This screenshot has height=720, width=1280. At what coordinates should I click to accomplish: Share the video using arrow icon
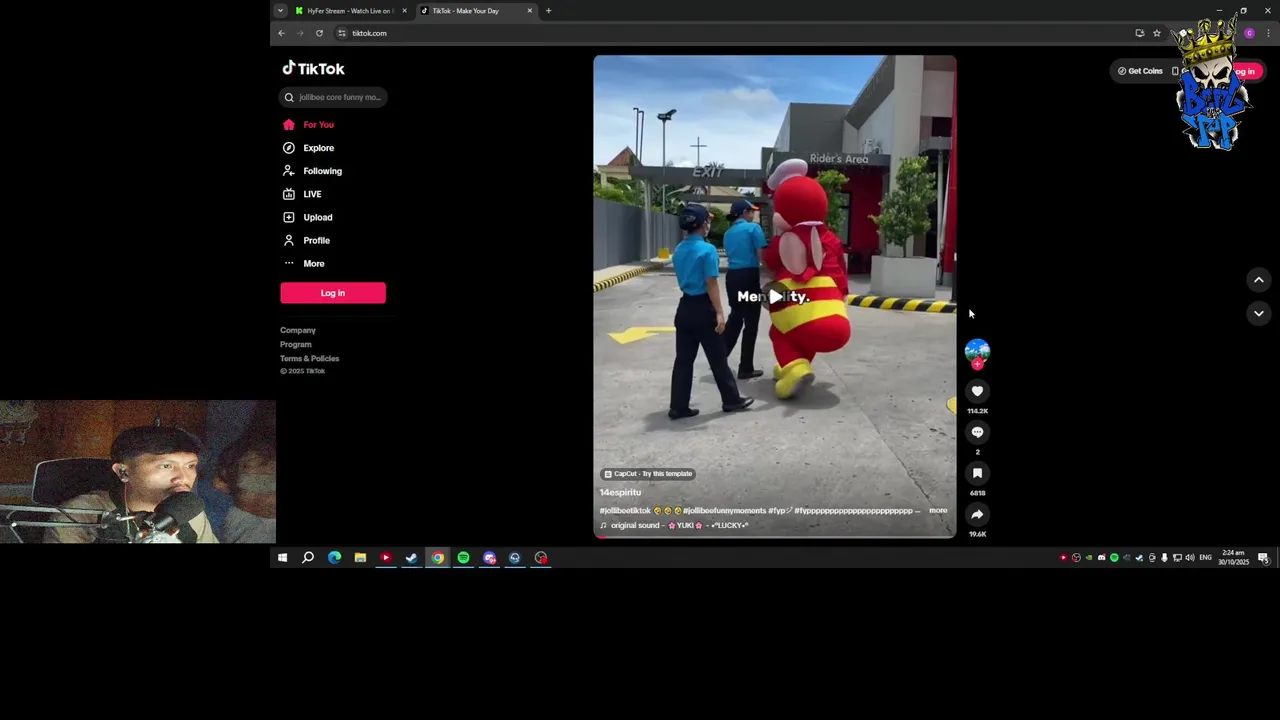(x=977, y=514)
